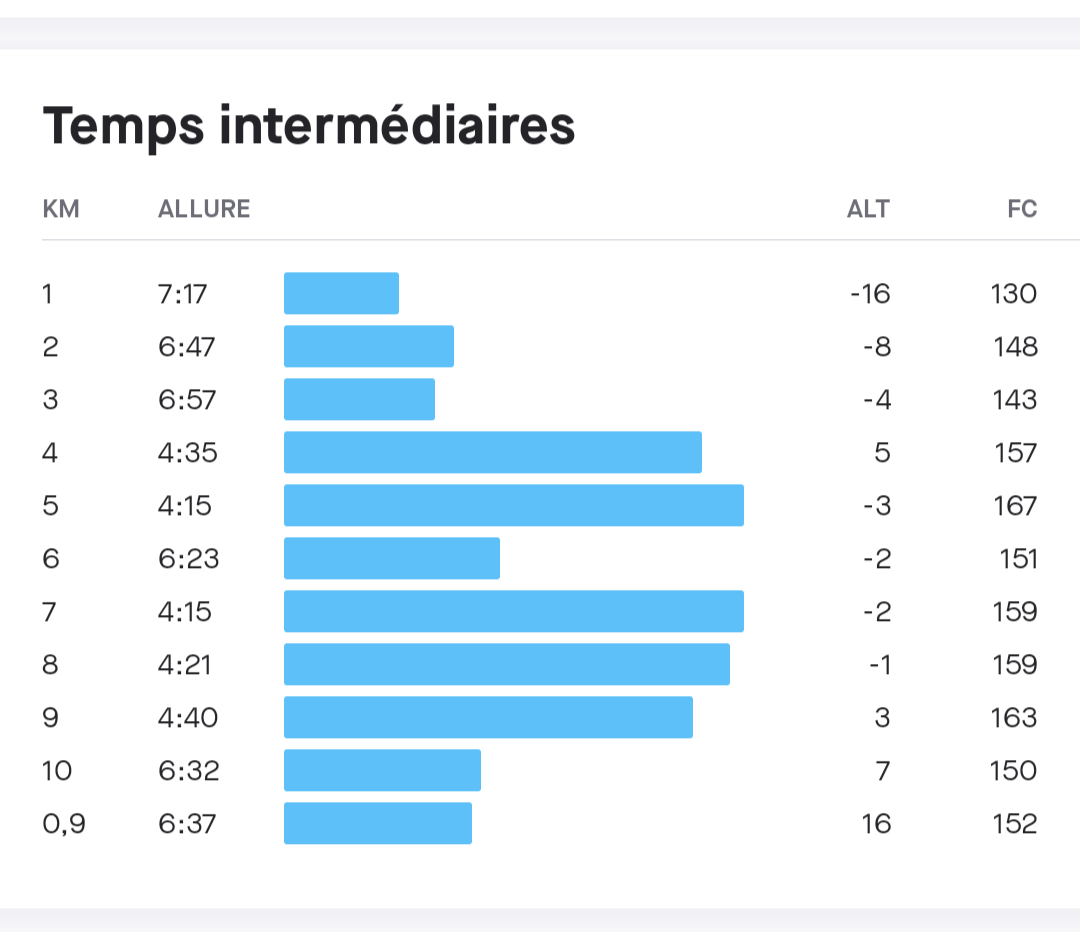
Task: Tap the heart rate value 163
Action: 1015,718
